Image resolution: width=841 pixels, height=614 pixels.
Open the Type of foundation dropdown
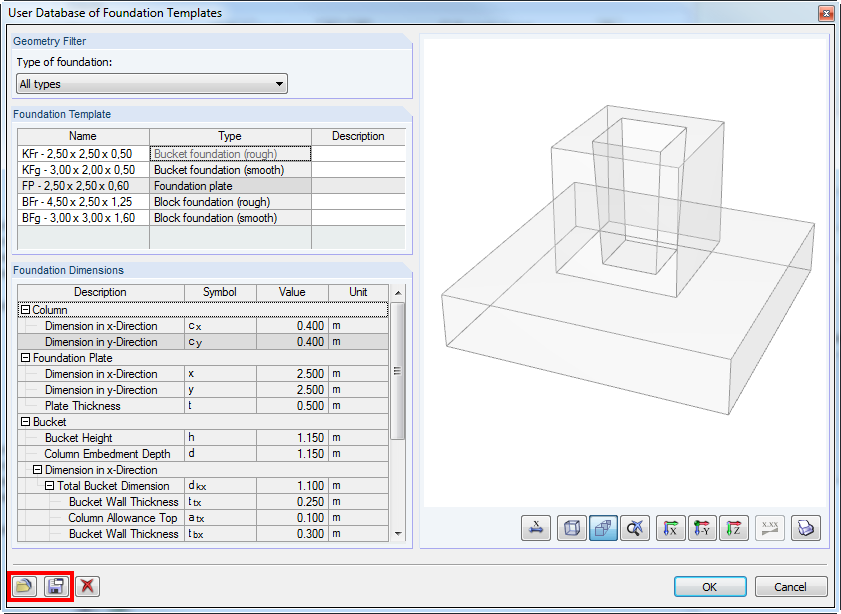pos(152,84)
